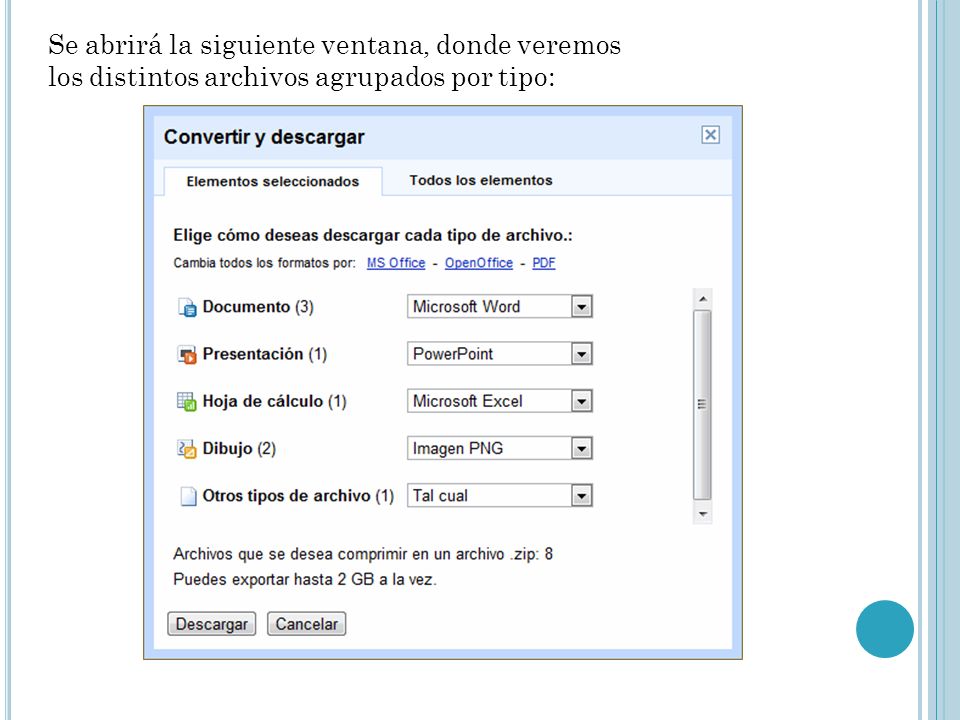Click the Cancelar button
The height and width of the screenshot is (720, 960).
pos(307,624)
